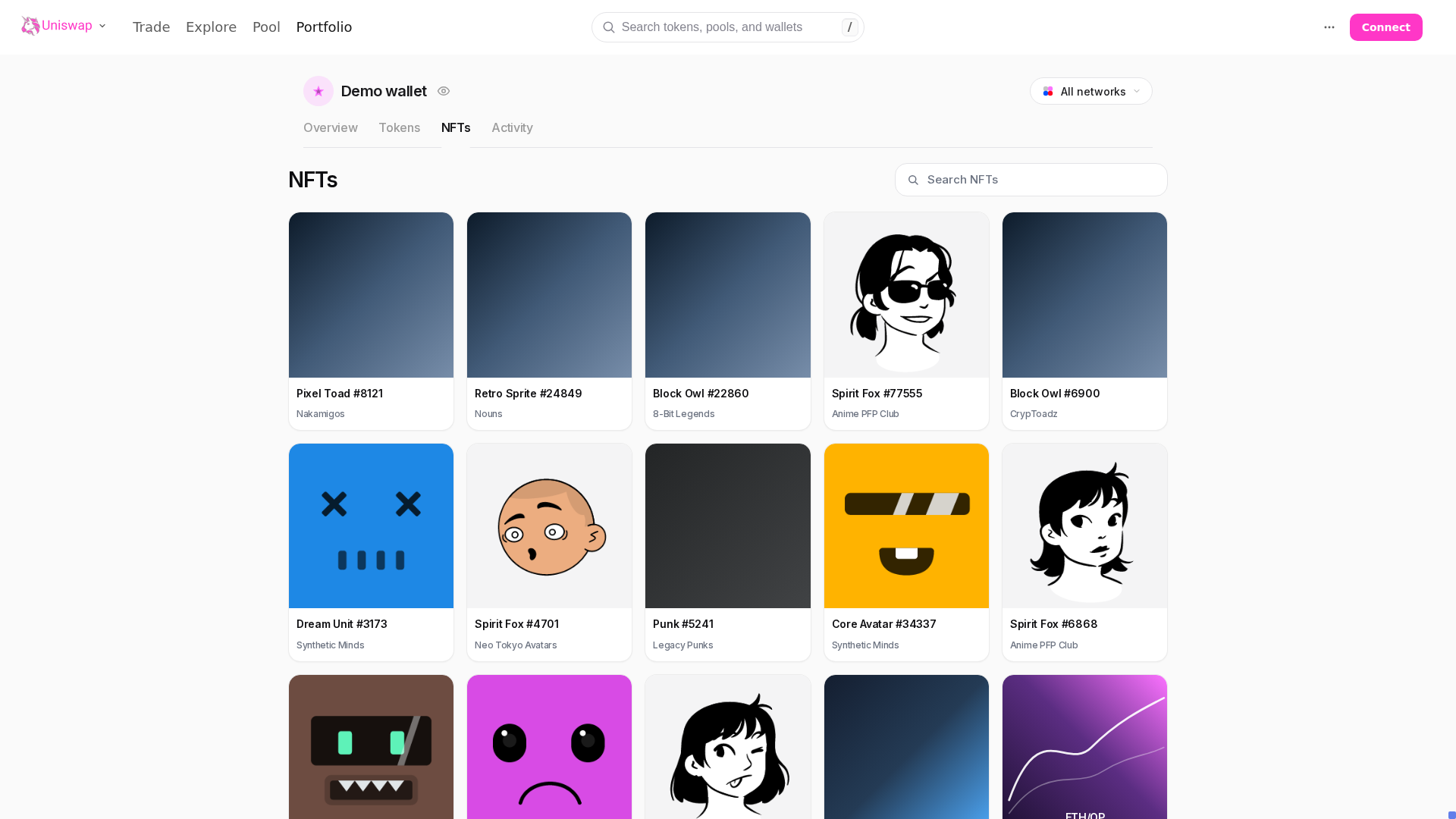The width and height of the screenshot is (1456, 819).
Task: Open the dark blue NFT thumbnail in the third row
Action: coord(906,747)
